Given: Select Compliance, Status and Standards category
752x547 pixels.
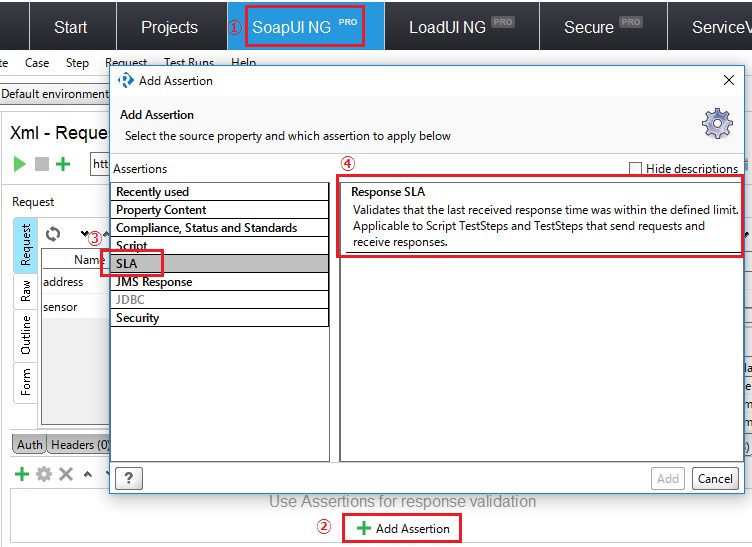Looking at the screenshot, I should point(220,228).
